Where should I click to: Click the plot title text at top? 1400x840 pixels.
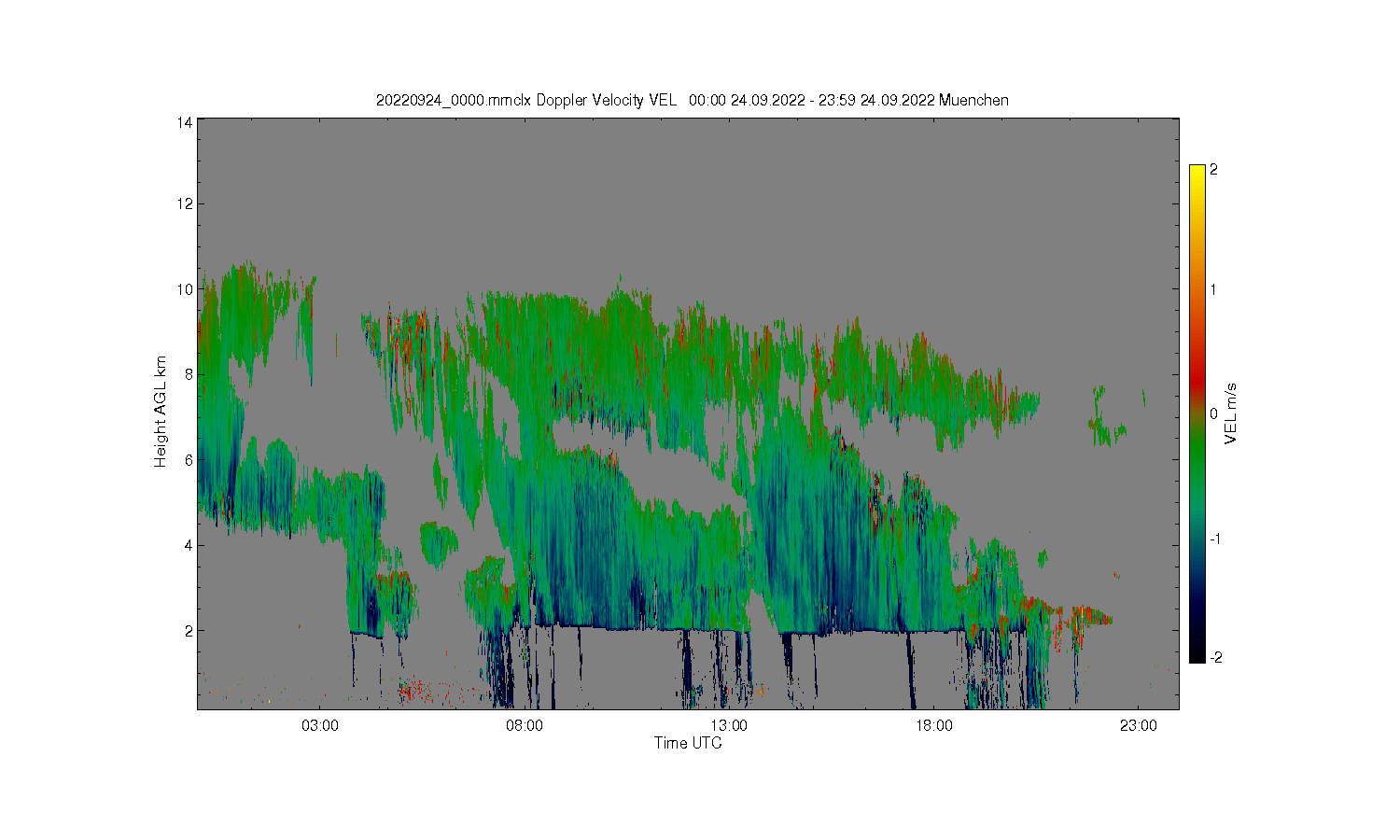(692, 100)
